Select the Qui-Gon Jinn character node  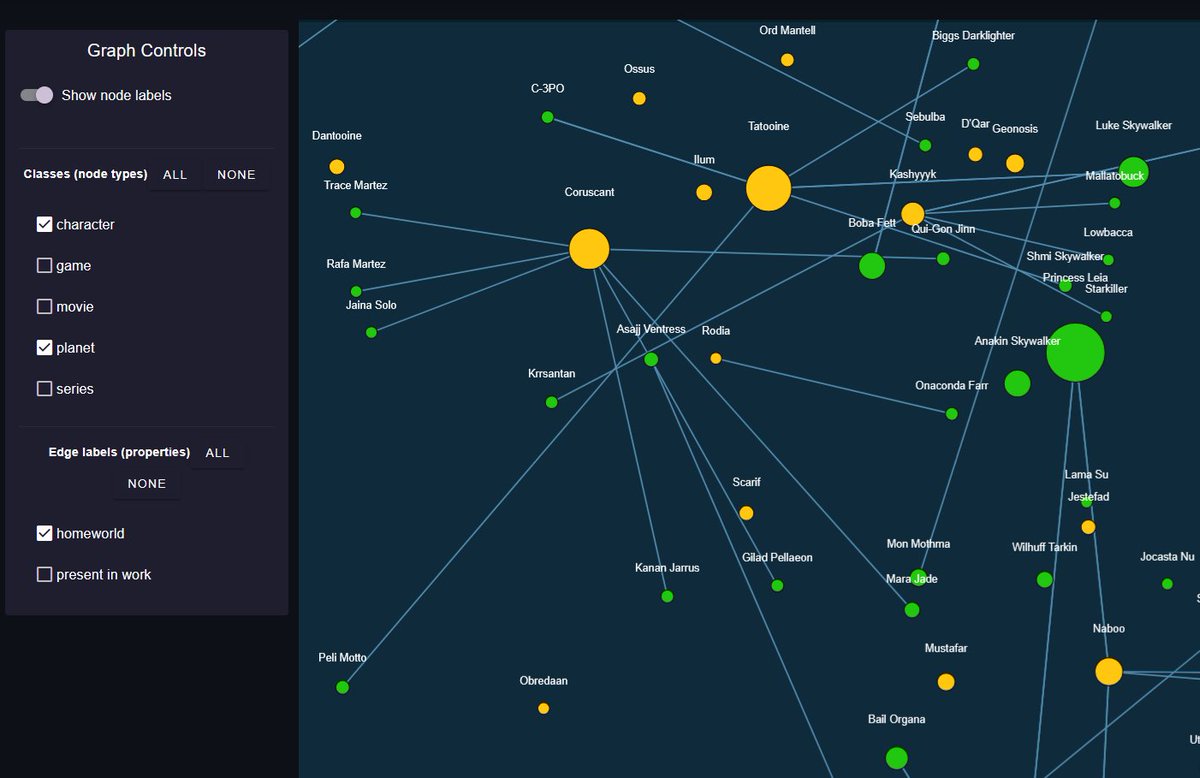[x=943, y=258]
